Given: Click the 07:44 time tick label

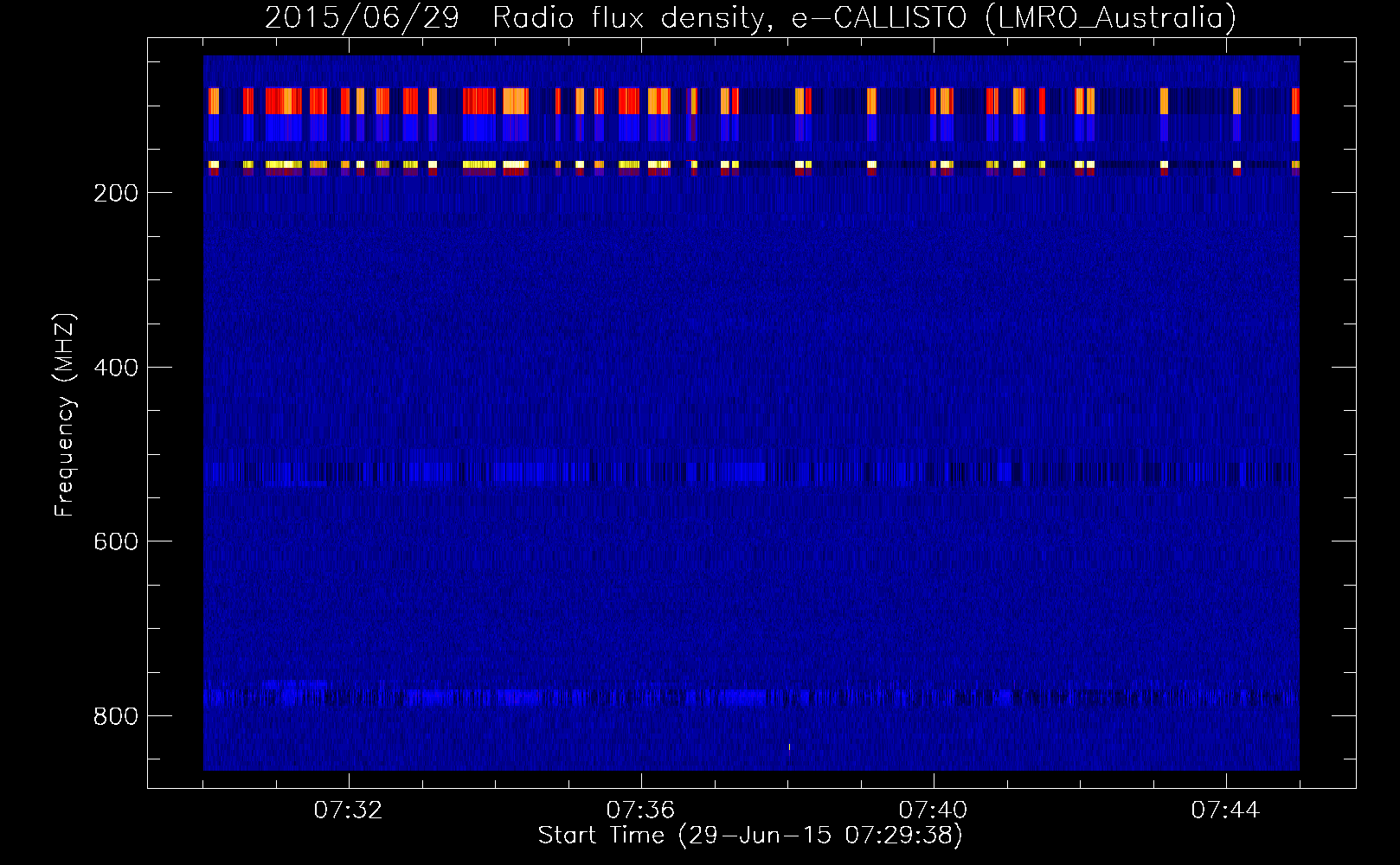Looking at the screenshot, I should coord(1225,811).
